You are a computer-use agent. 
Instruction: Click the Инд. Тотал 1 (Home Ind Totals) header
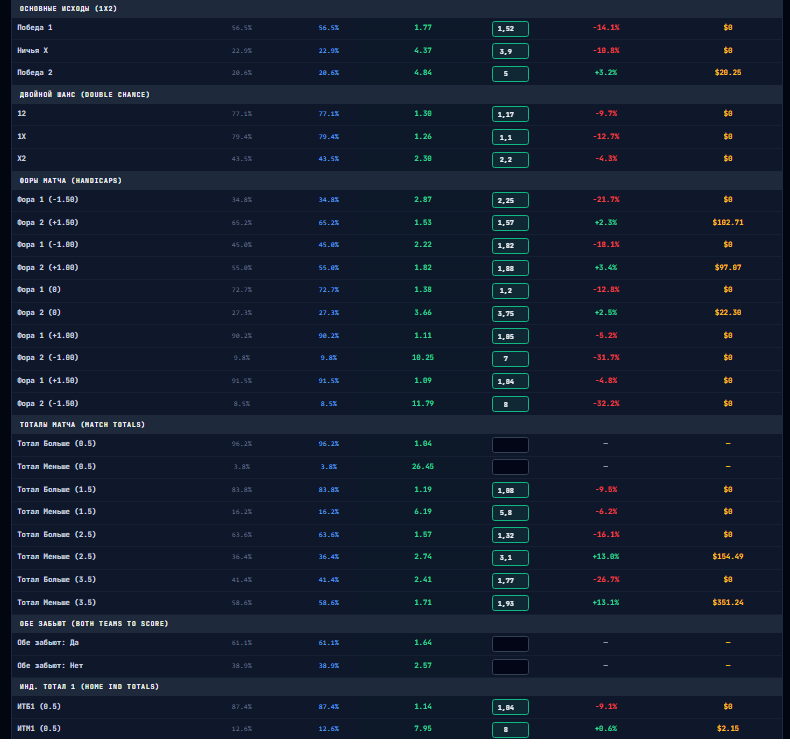click(x=89, y=687)
